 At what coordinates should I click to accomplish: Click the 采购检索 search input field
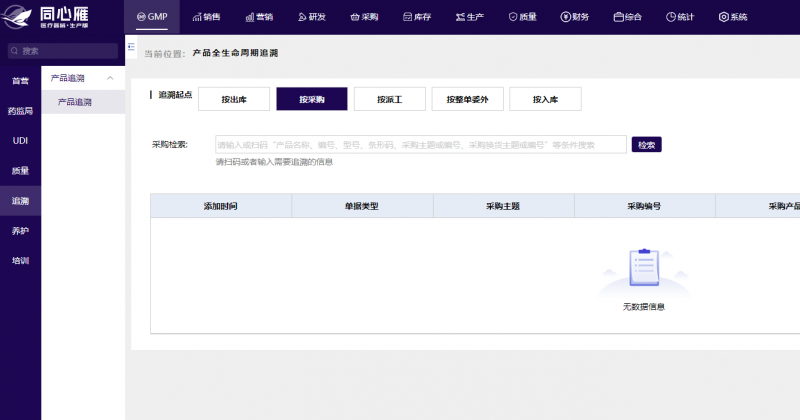(421, 144)
